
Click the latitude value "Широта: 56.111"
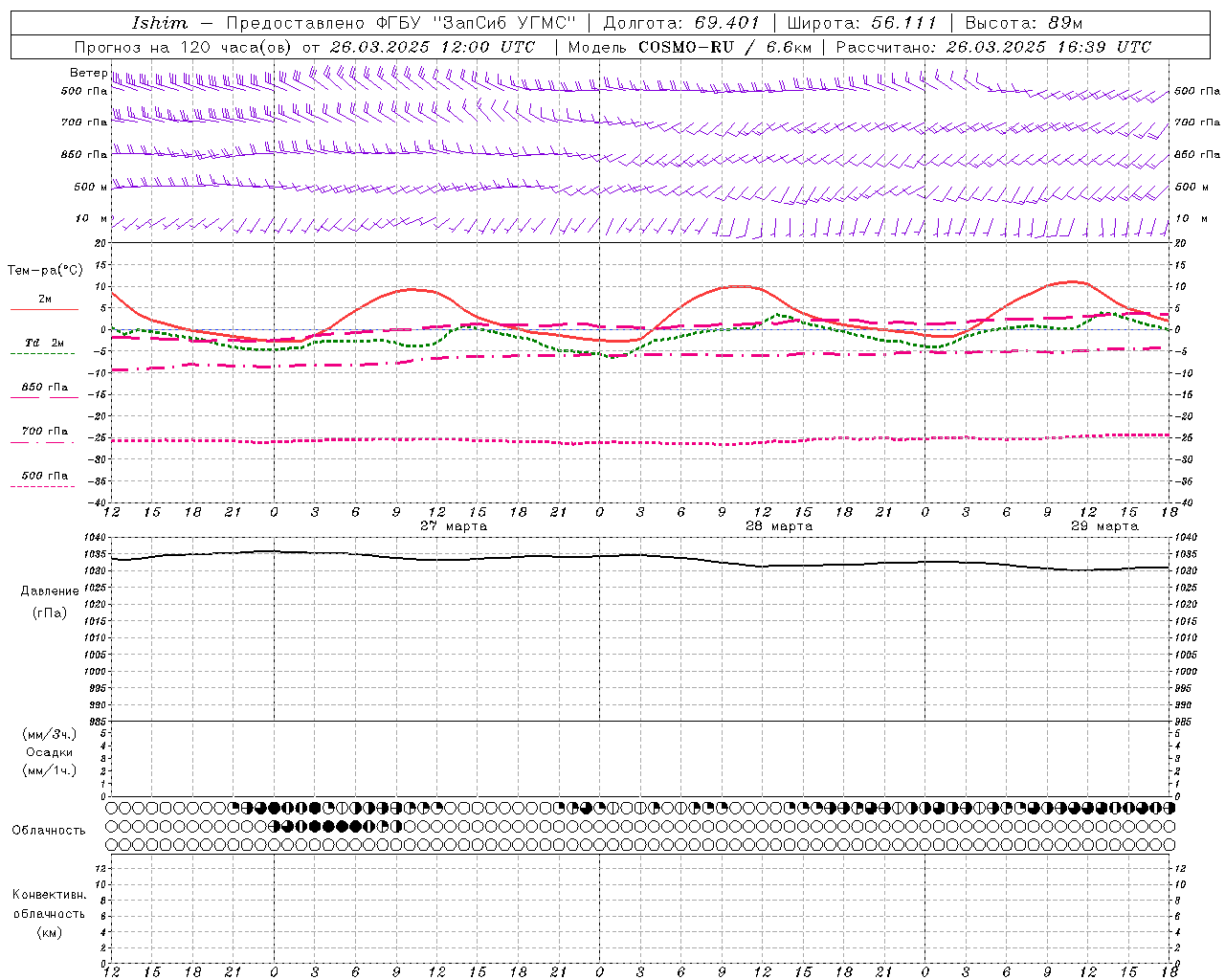click(862, 23)
